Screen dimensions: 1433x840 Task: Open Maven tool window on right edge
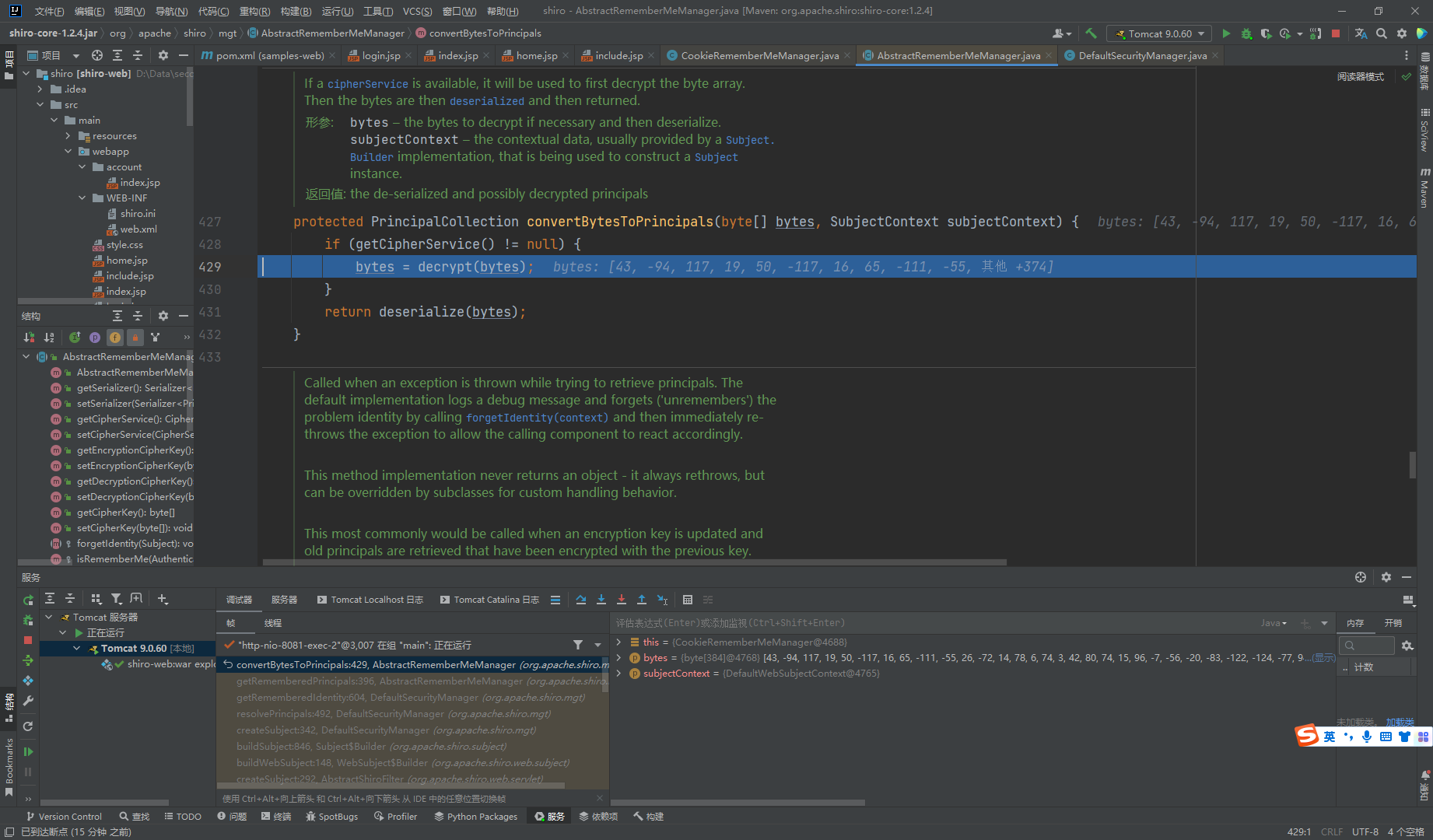coord(1424,187)
